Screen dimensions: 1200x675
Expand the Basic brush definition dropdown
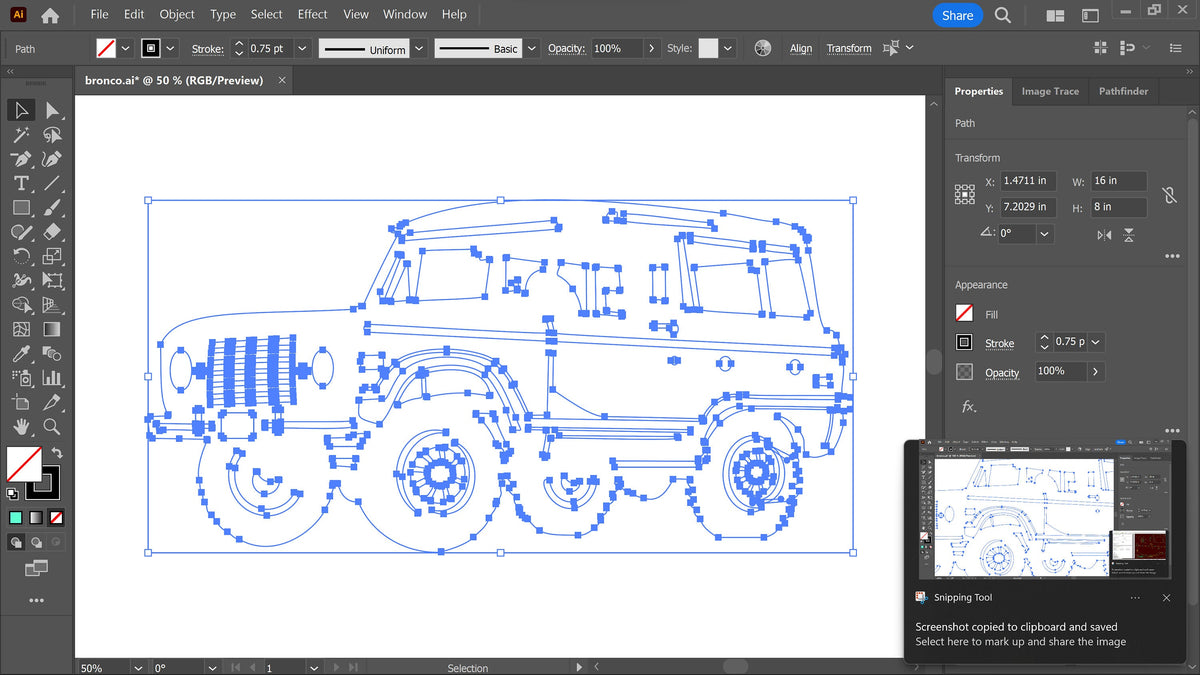[x=531, y=48]
